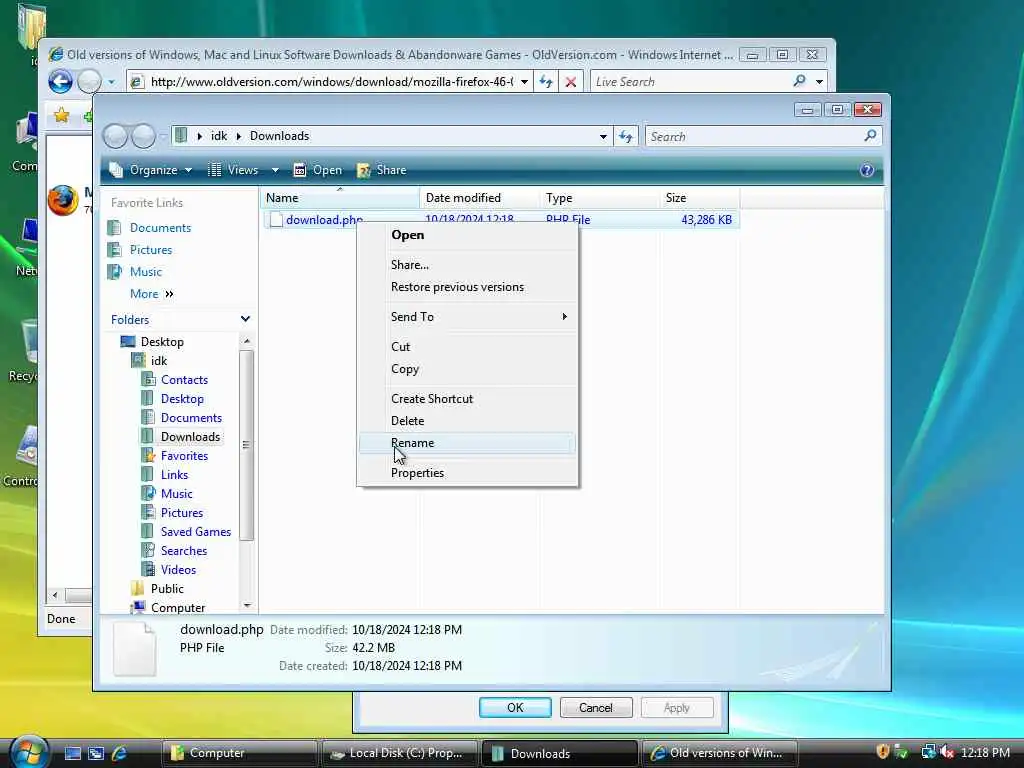This screenshot has height=768, width=1024.
Task: Choose Restore previous versions
Action: pyautogui.click(x=466, y=287)
